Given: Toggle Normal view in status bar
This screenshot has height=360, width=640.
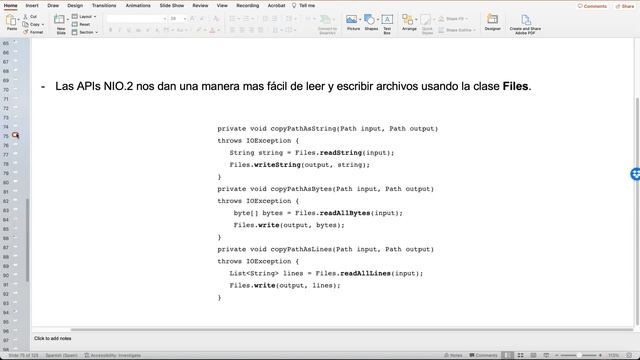Looking at the screenshot, I should click(507, 356).
